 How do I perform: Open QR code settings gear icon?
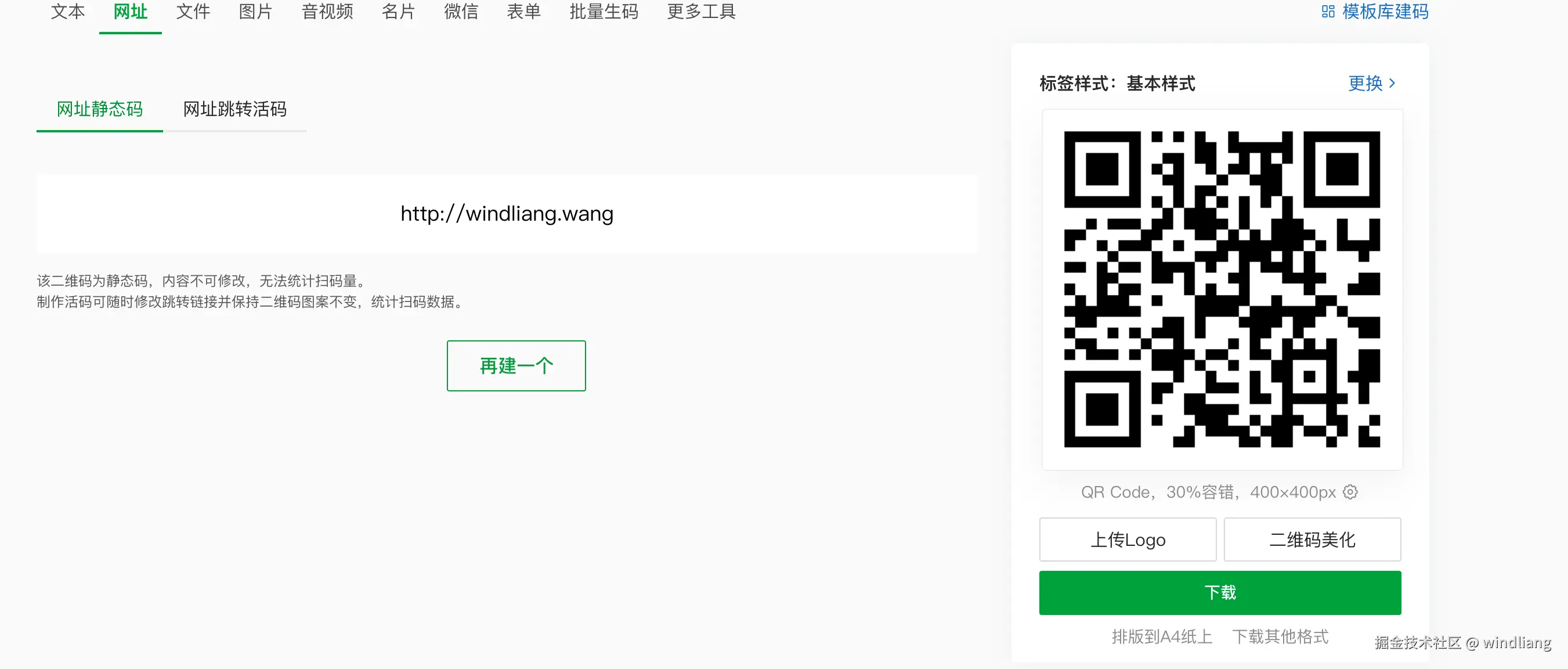(x=1350, y=492)
